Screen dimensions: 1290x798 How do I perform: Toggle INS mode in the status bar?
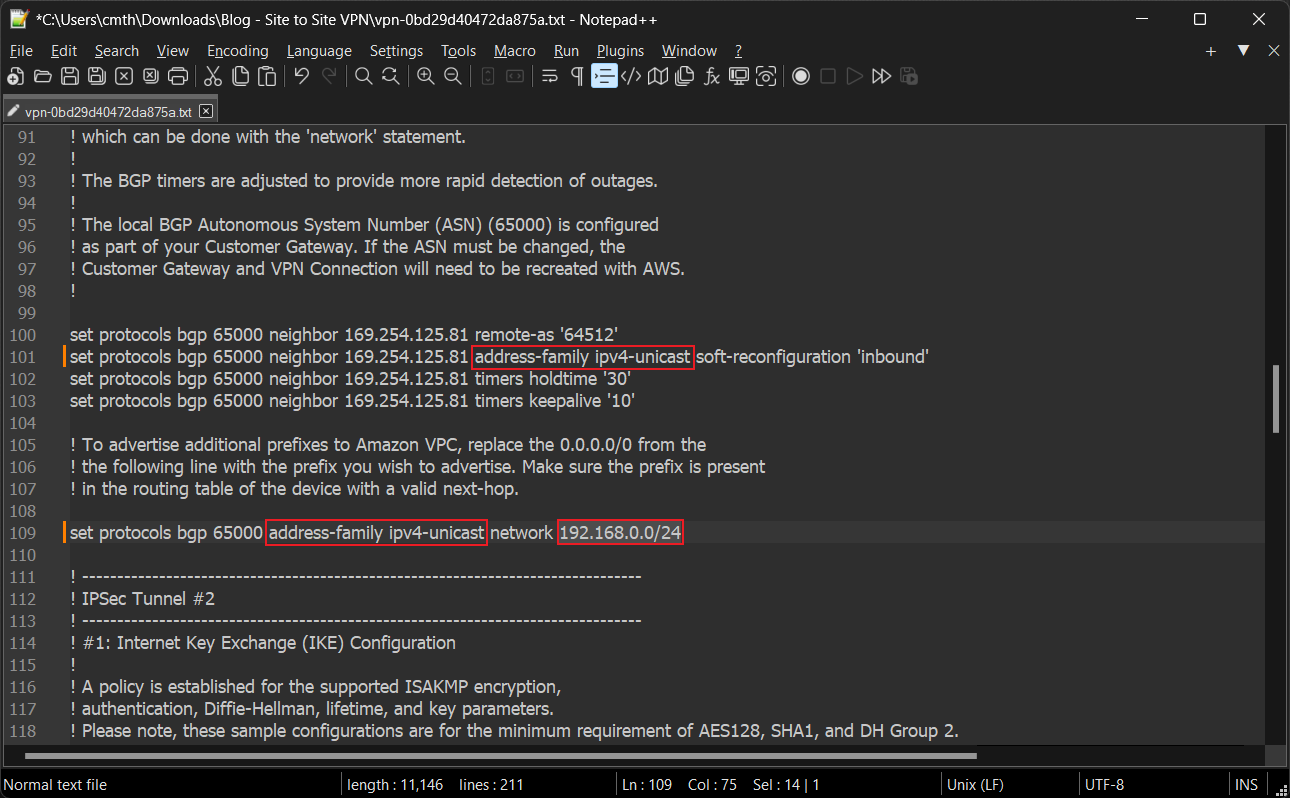[1247, 784]
